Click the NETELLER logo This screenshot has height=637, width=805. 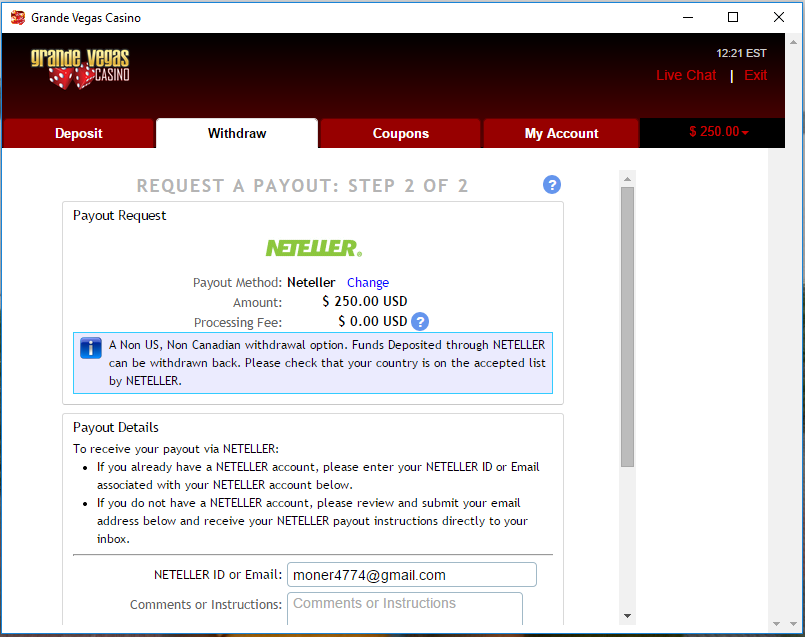point(314,248)
